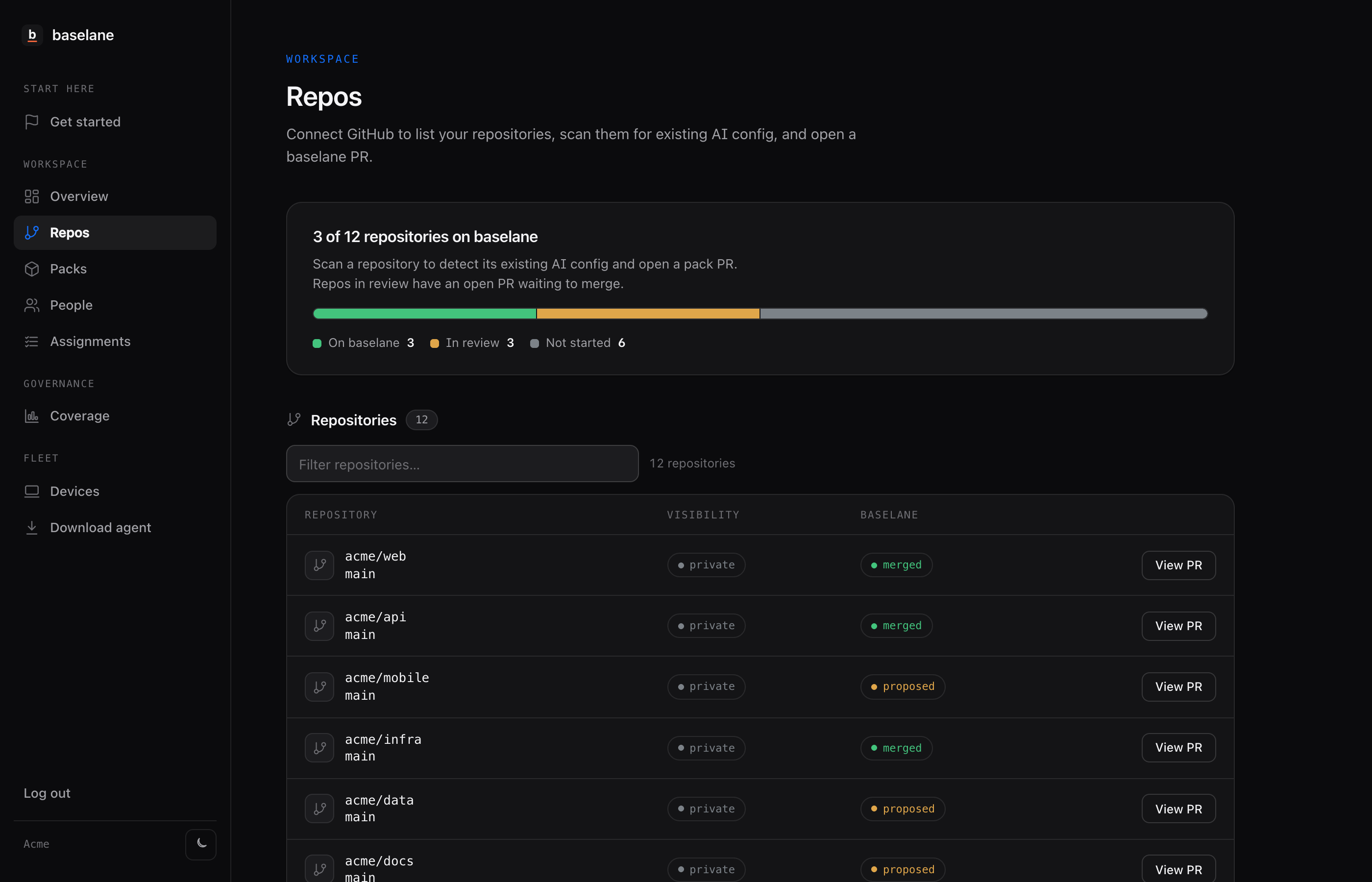The image size is (1372, 882).
Task: Click the baselane logo icon
Action: click(x=32, y=35)
